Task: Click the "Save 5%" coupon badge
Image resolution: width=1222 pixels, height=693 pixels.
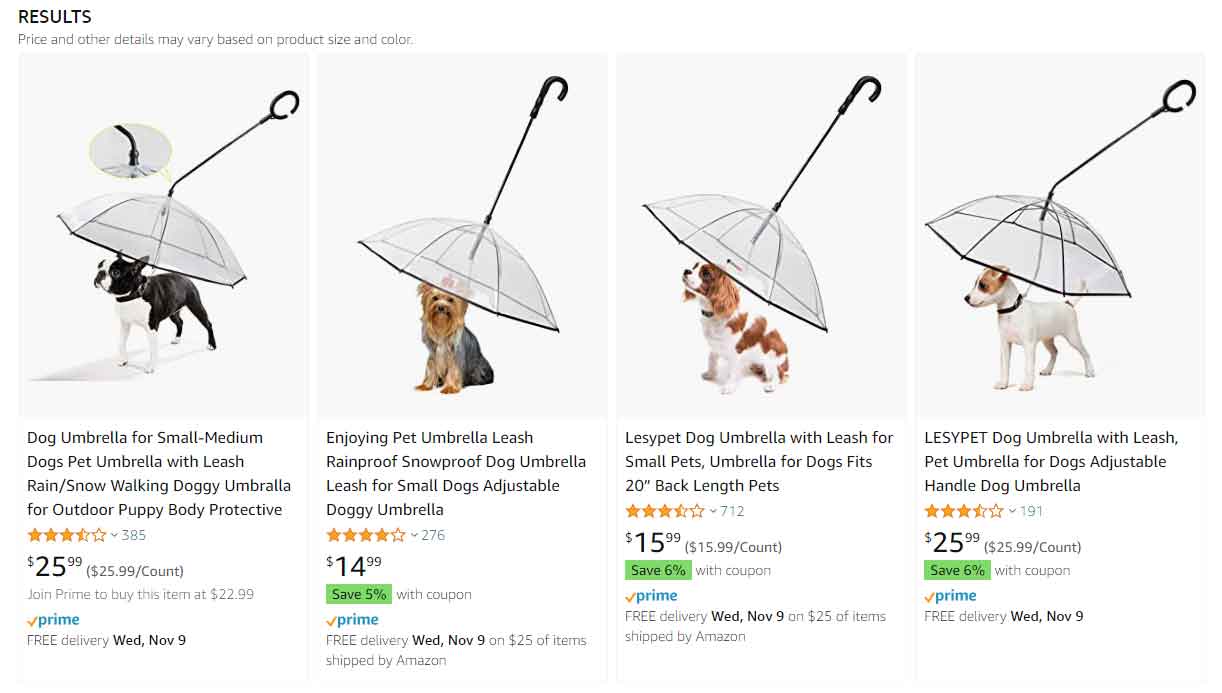Action: point(358,594)
